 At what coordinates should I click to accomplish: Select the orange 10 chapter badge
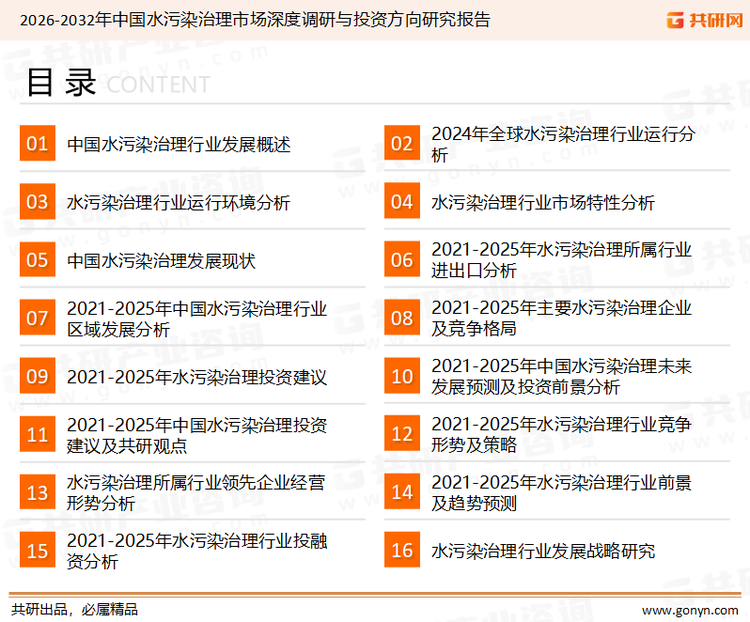[x=402, y=376]
